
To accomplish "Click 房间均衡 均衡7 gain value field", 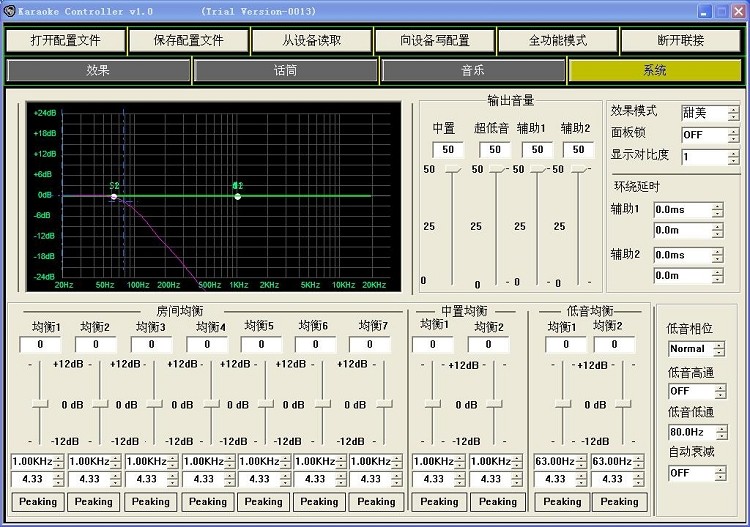I will coord(370,344).
